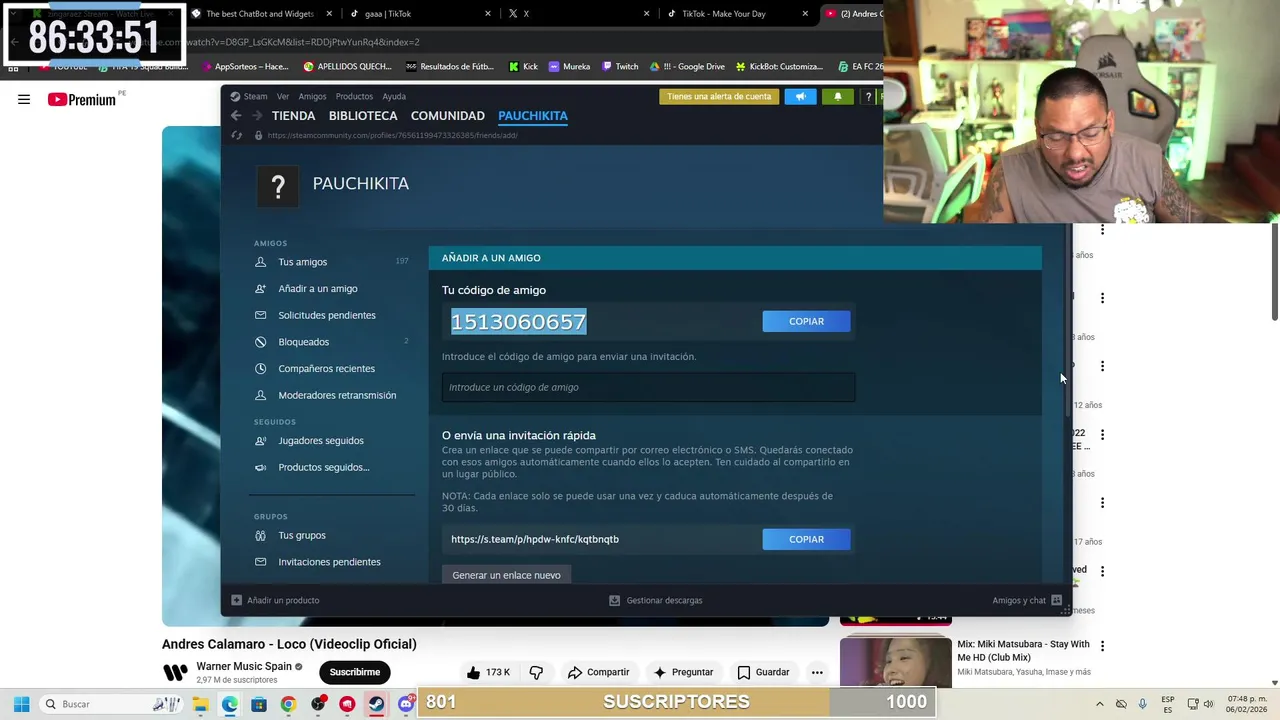1280x720 pixels.
Task: Click the friend code input field
Action: click(648, 387)
